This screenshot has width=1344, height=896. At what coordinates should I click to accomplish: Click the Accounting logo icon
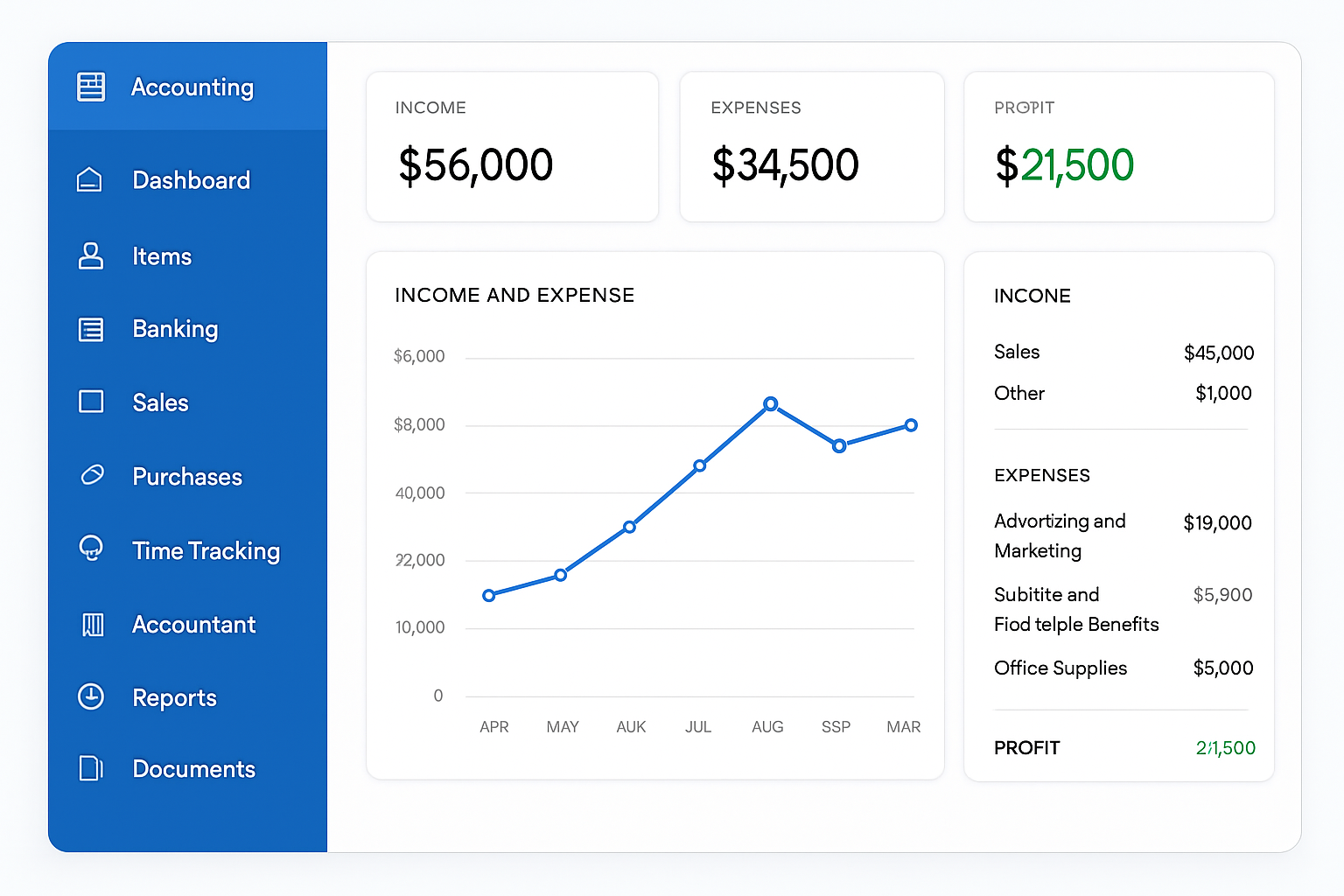pos(91,87)
